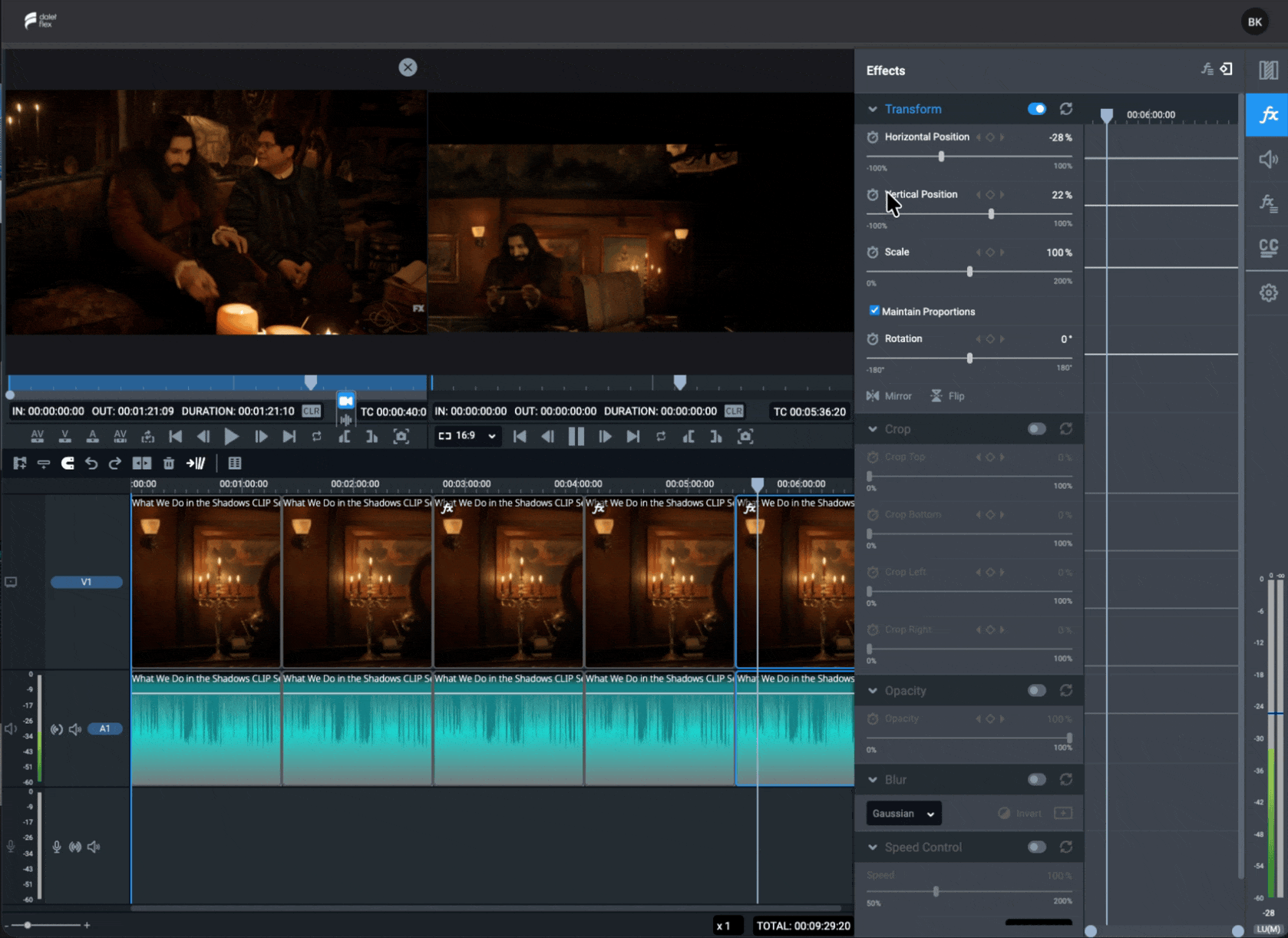Open the audio speaker panel in sidebar
The width and height of the screenshot is (1288, 938).
pyautogui.click(x=1268, y=159)
